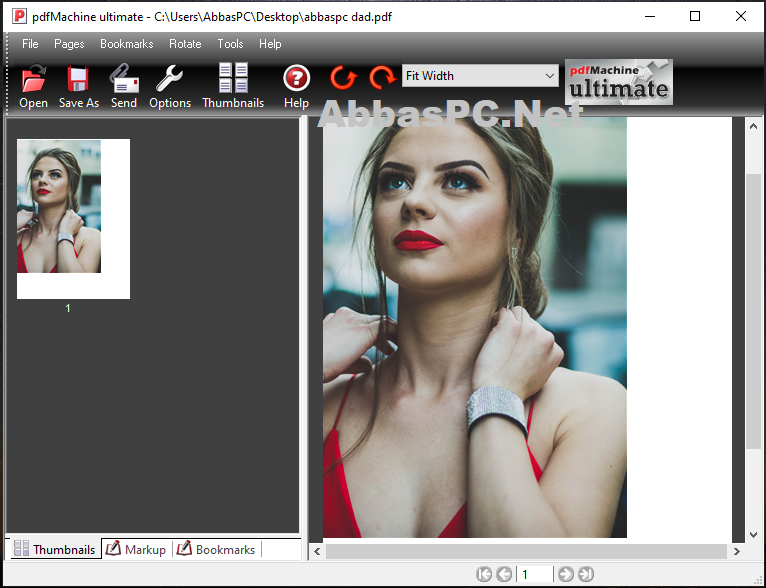
Task: Click the page number input field
Action: tap(535, 574)
